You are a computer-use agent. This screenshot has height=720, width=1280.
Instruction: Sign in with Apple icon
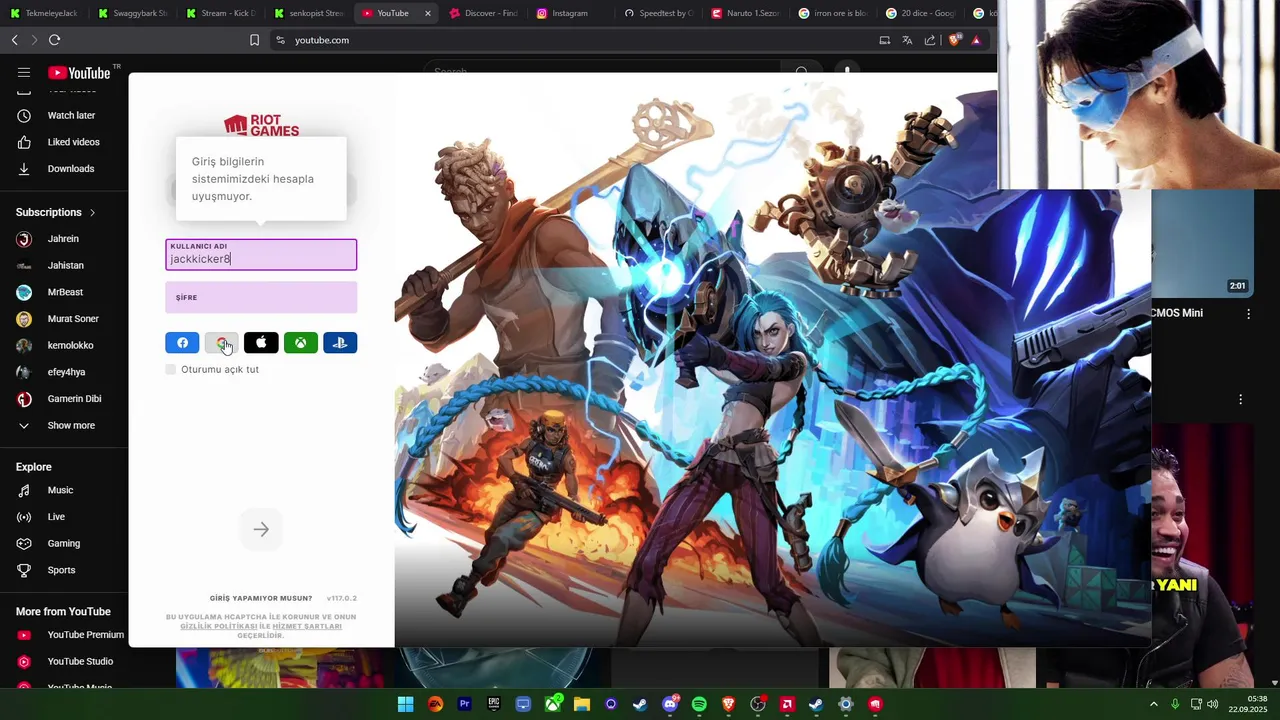(261, 343)
